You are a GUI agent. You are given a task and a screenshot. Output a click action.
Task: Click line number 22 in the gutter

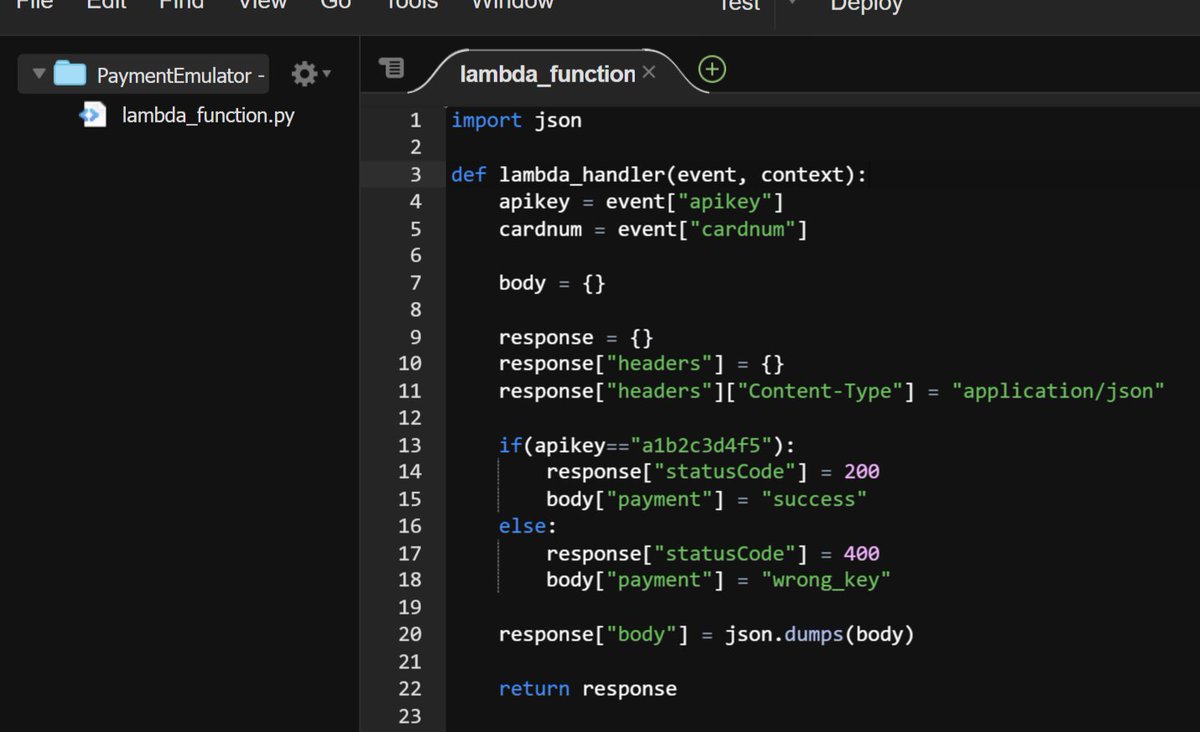click(410, 688)
